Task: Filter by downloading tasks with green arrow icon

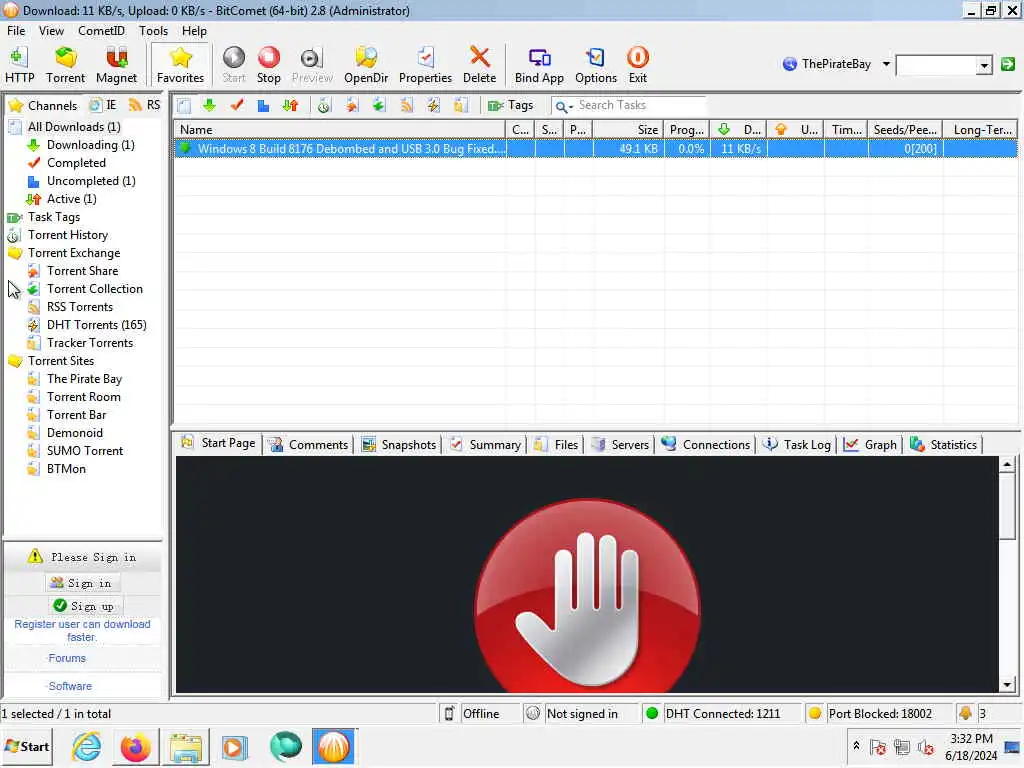Action: pyautogui.click(x=209, y=105)
